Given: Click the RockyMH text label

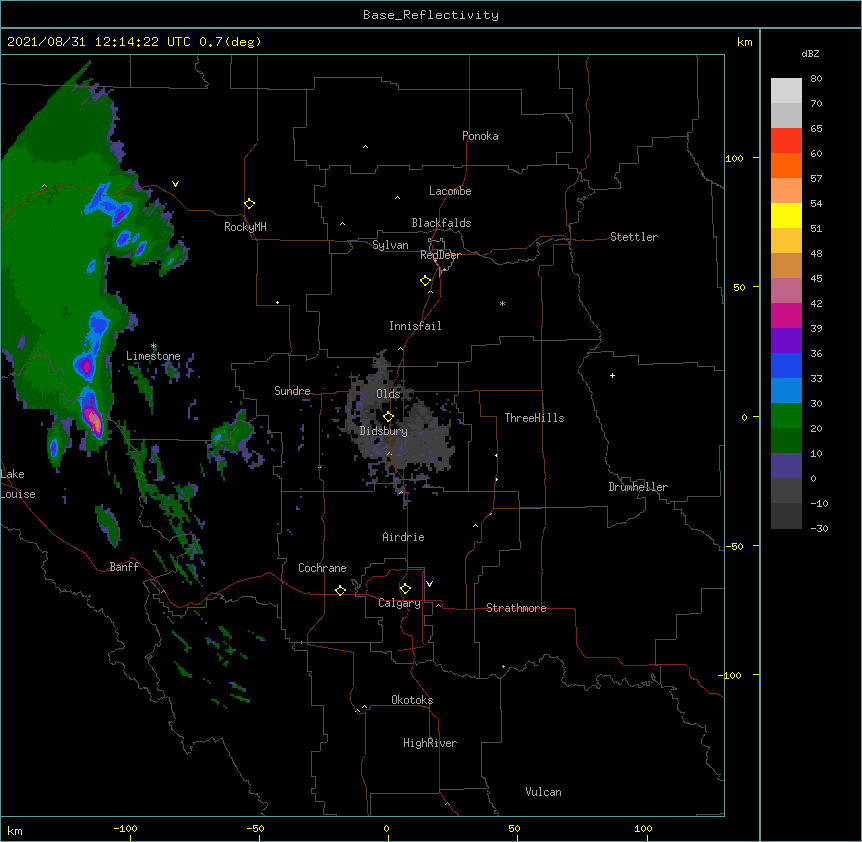Looking at the screenshot, I should pos(245,227).
